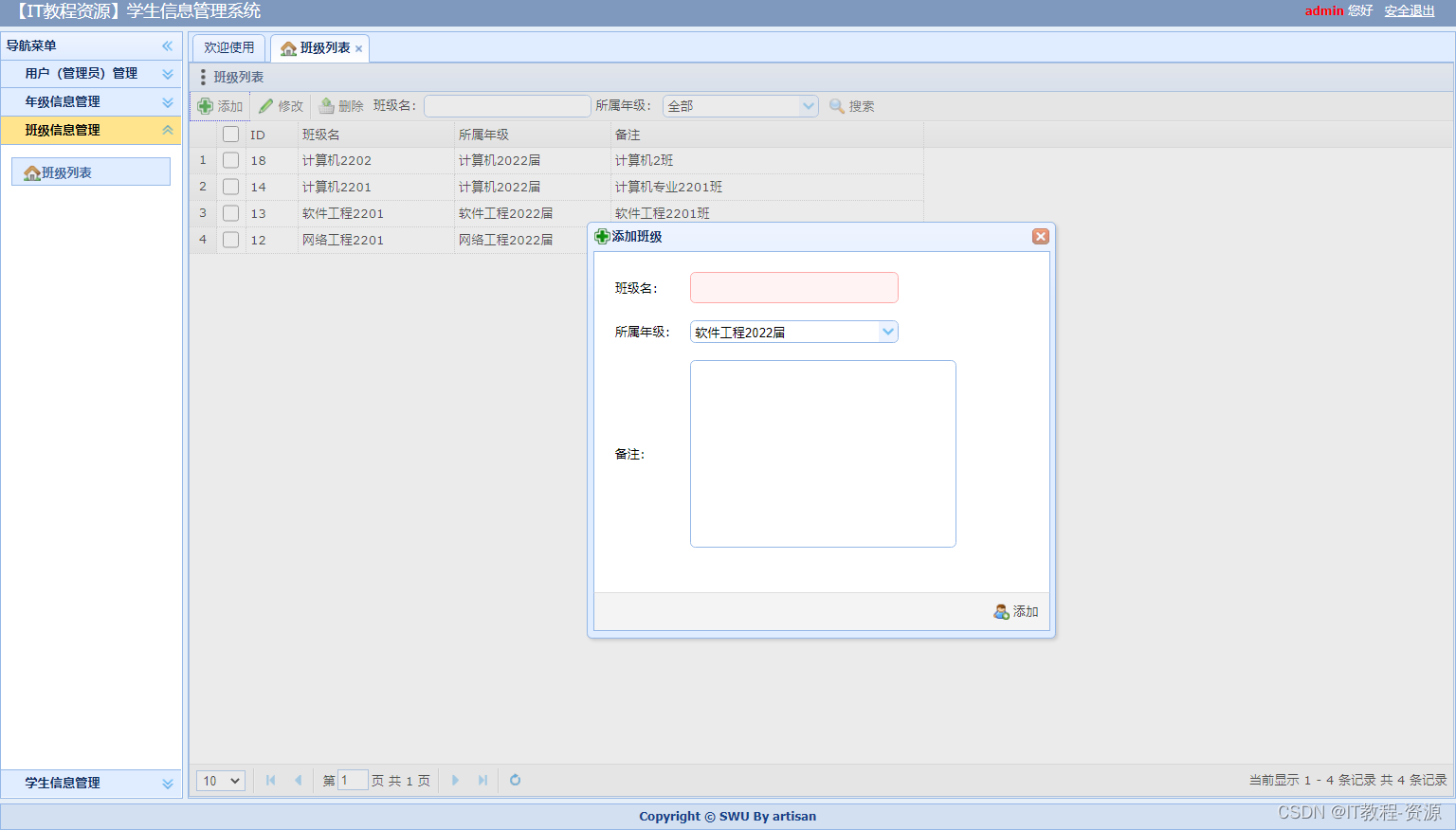Click the 班级名 field in the dialog

coord(794,288)
